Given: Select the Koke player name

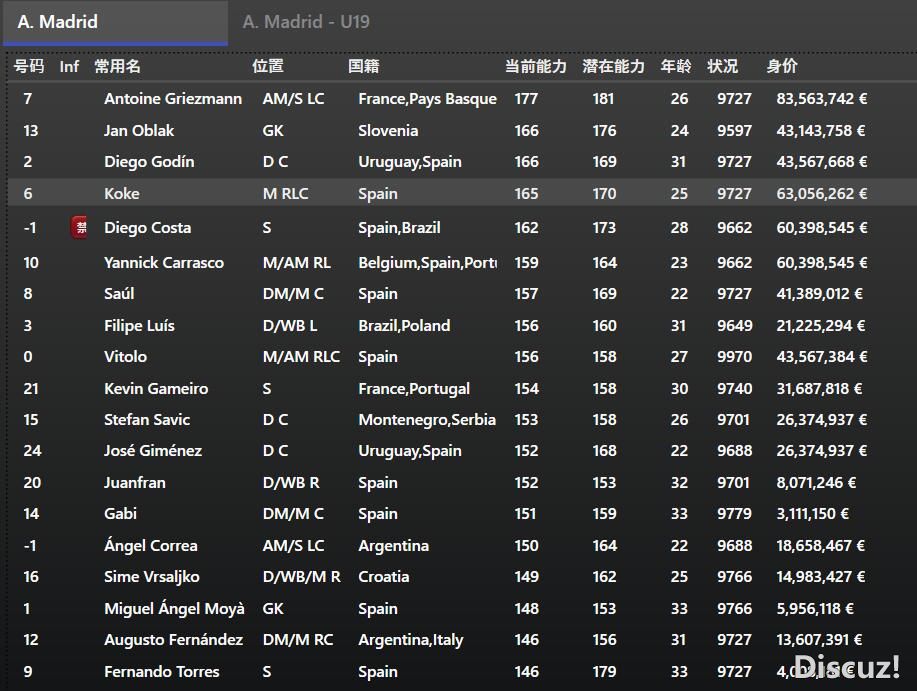Looking at the screenshot, I should click(x=122, y=194).
